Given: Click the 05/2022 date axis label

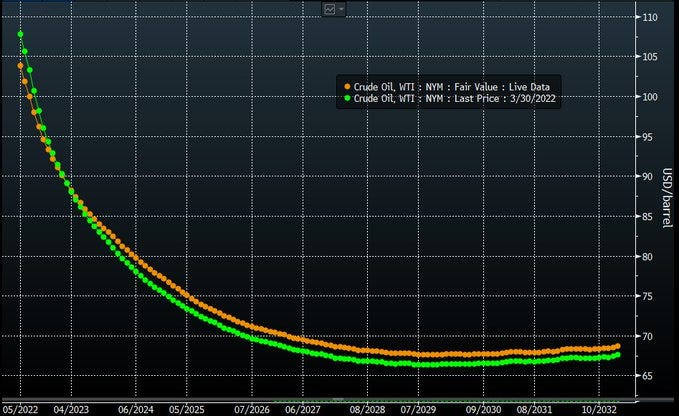Looking at the screenshot, I should click(20, 410).
